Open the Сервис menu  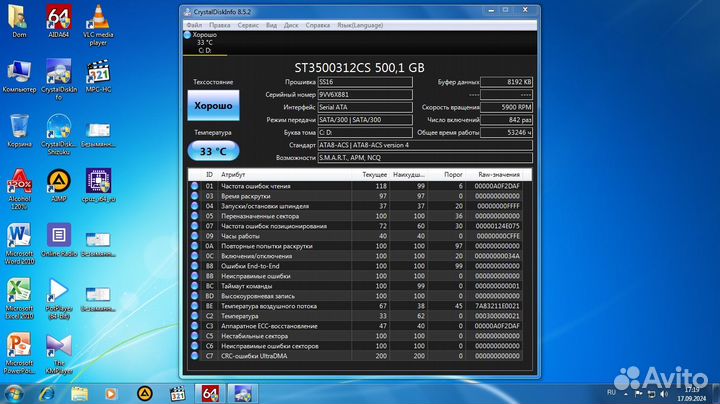pyautogui.click(x=248, y=25)
